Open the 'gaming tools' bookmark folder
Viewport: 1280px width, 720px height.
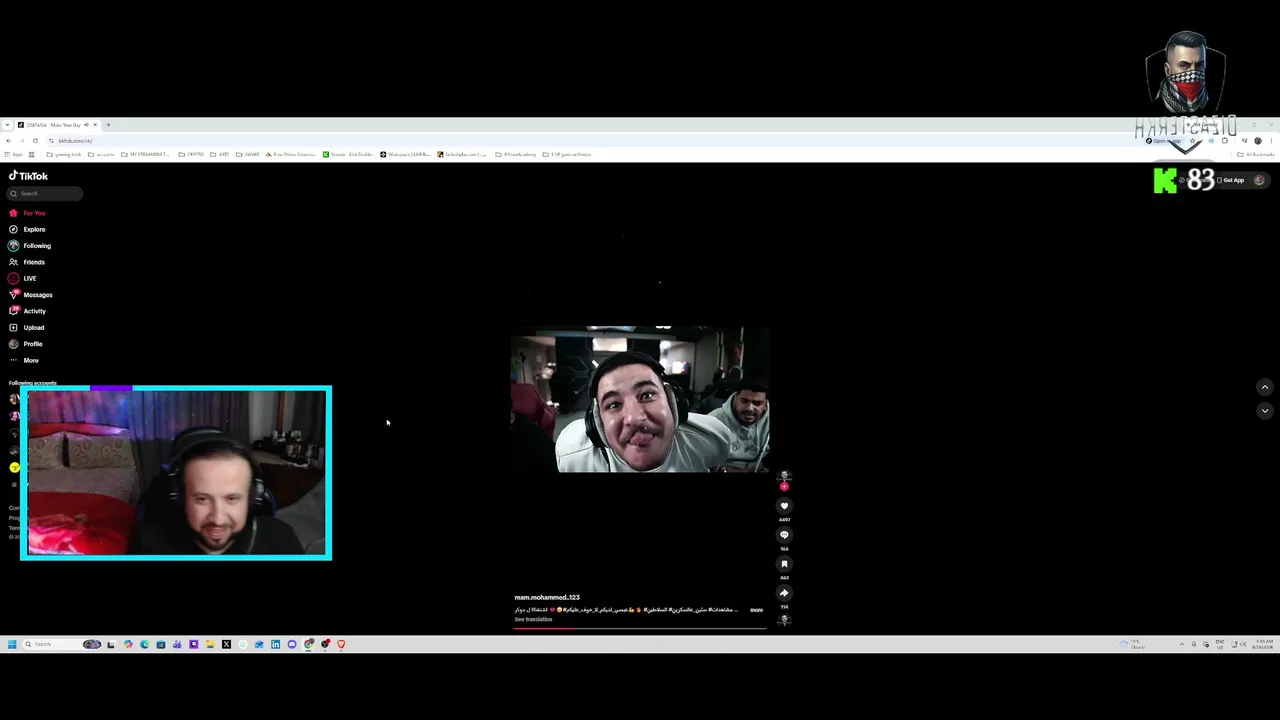tap(64, 155)
